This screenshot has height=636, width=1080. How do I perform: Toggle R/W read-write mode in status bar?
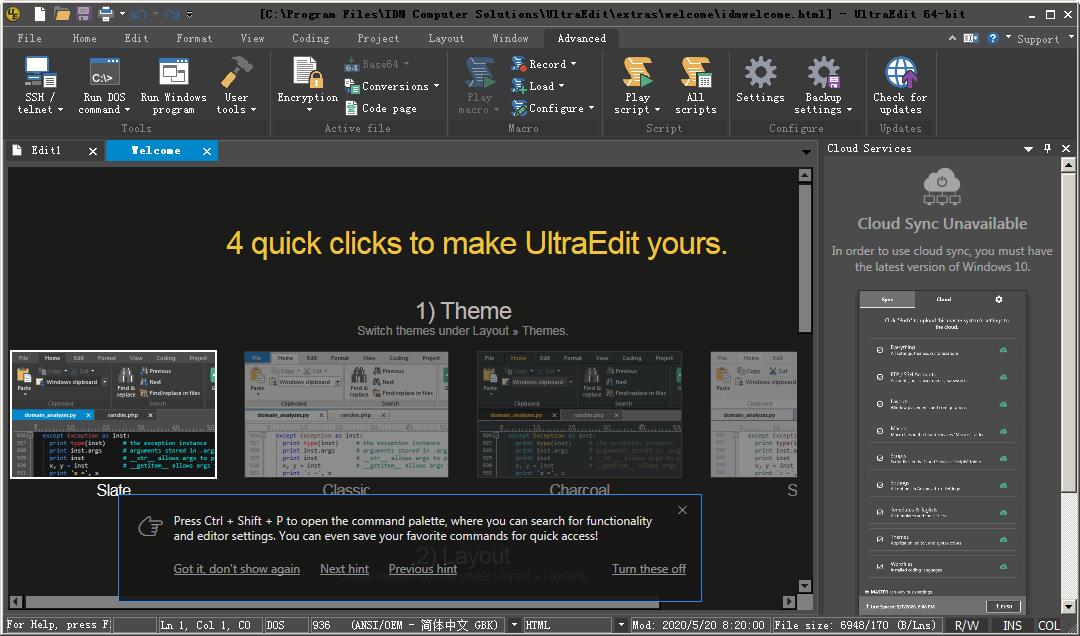[966, 625]
